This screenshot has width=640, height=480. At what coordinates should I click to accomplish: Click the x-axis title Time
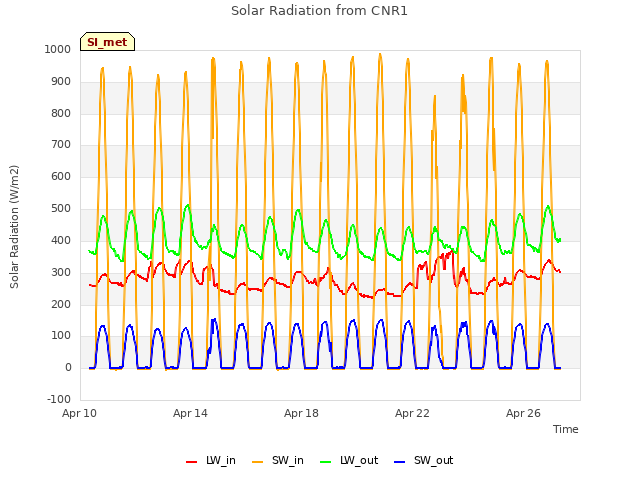pyautogui.click(x=565, y=429)
